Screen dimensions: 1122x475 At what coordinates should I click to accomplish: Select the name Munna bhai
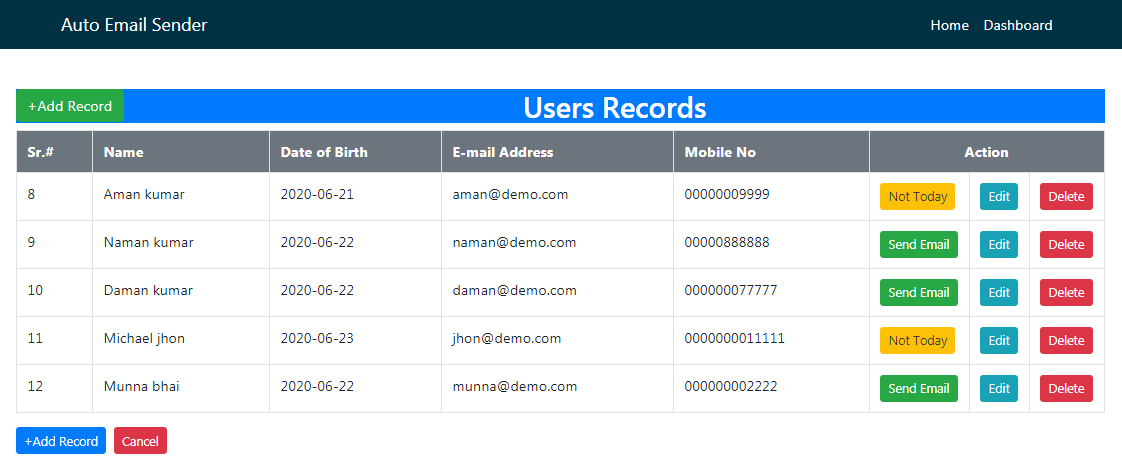142,386
